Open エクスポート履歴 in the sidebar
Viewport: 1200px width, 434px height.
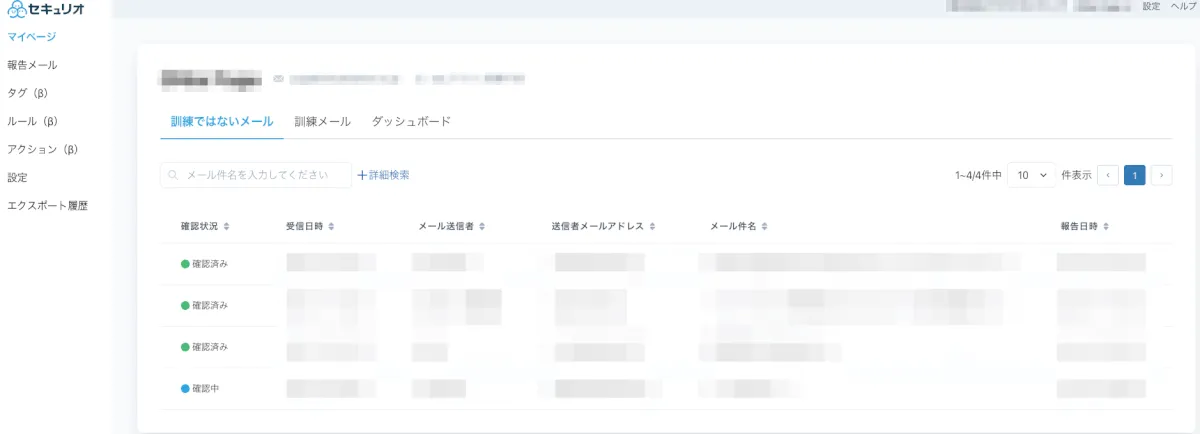(47, 205)
